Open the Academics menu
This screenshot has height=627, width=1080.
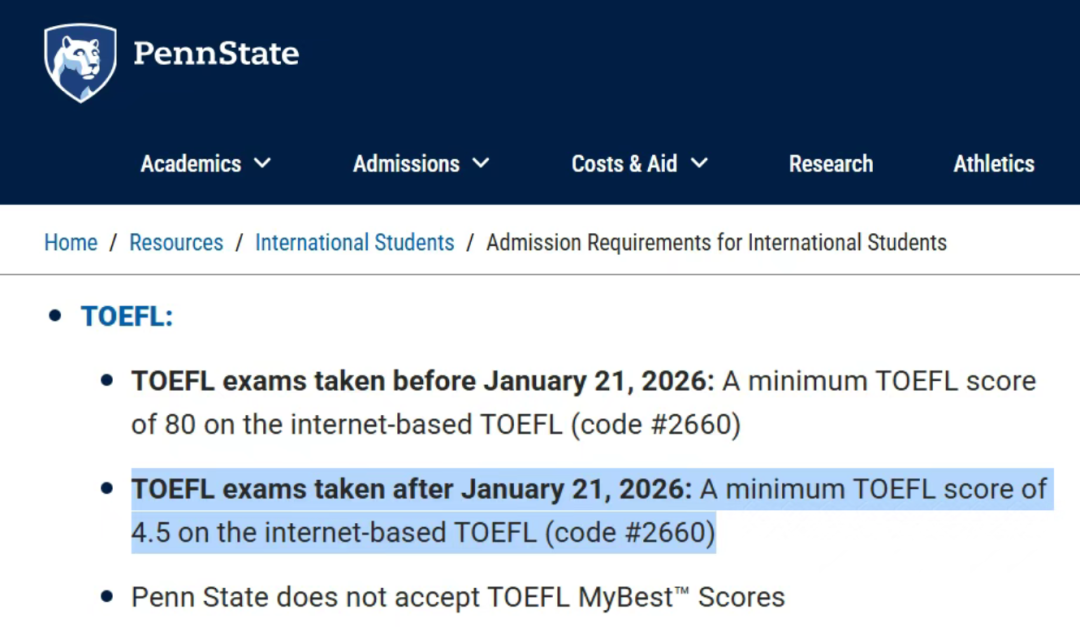click(x=191, y=164)
